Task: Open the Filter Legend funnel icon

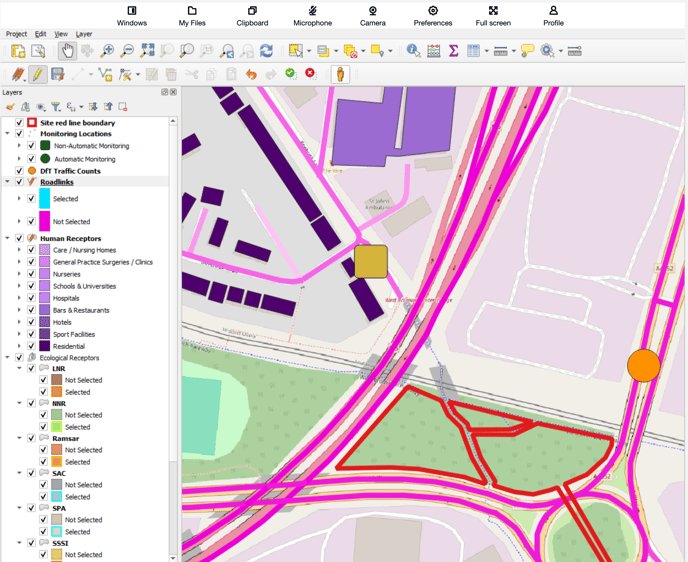Action: [56, 107]
